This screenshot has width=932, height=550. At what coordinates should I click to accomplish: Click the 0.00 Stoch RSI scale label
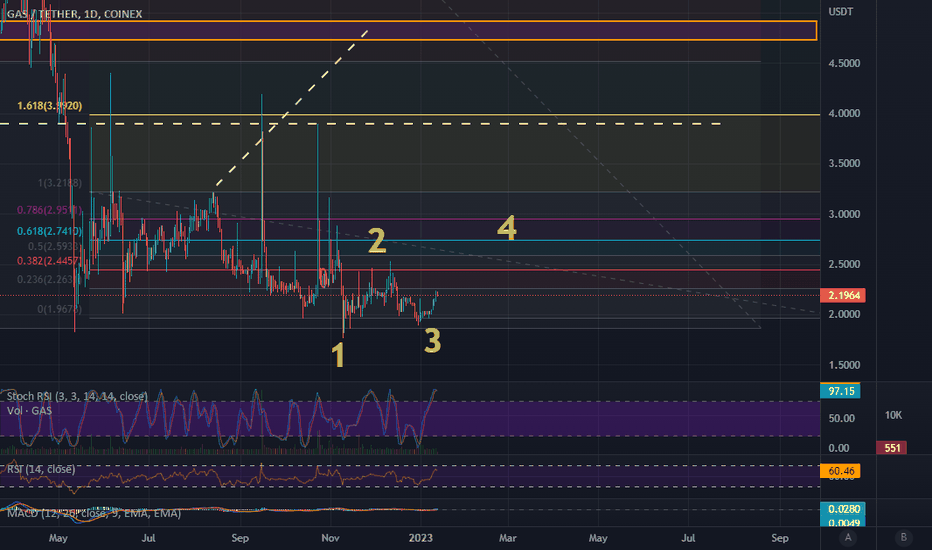click(x=839, y=448)
